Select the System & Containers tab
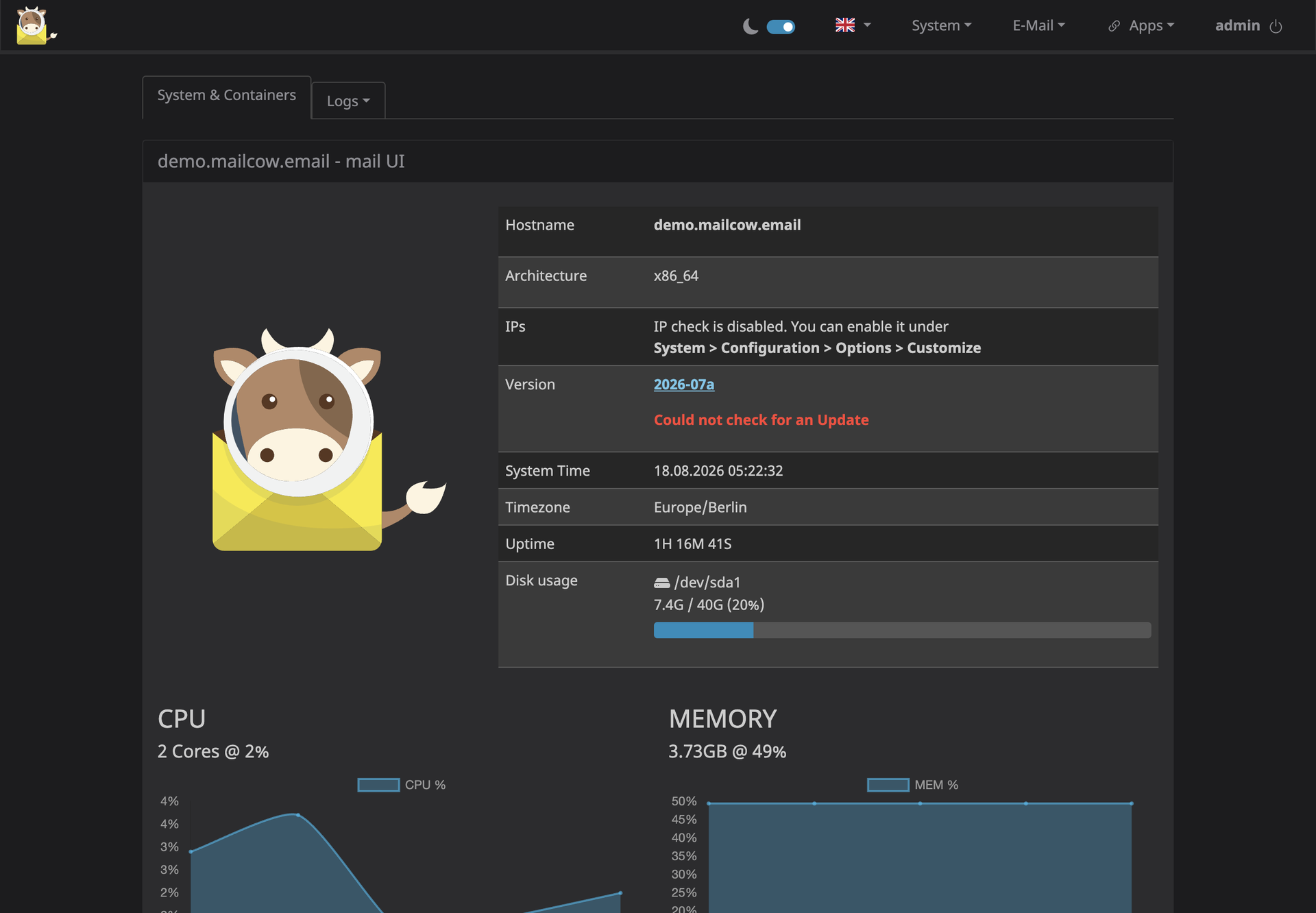This screenshot has width=1316, height=913. [227, 96]
